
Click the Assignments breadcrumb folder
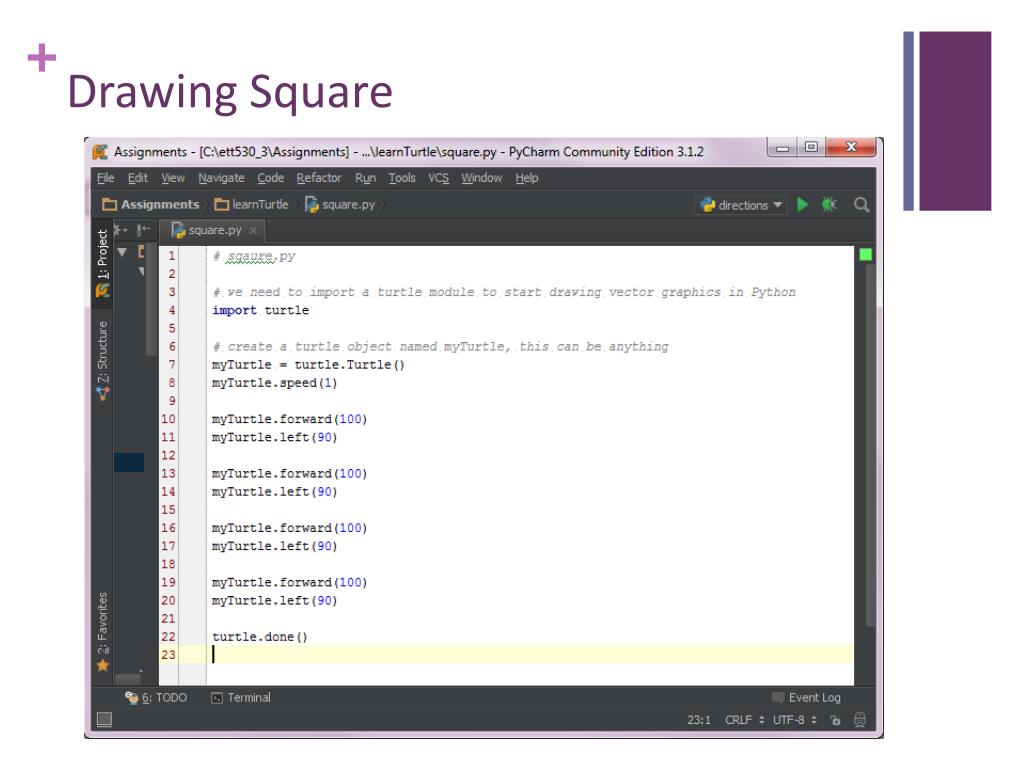(x=151, y=204)
